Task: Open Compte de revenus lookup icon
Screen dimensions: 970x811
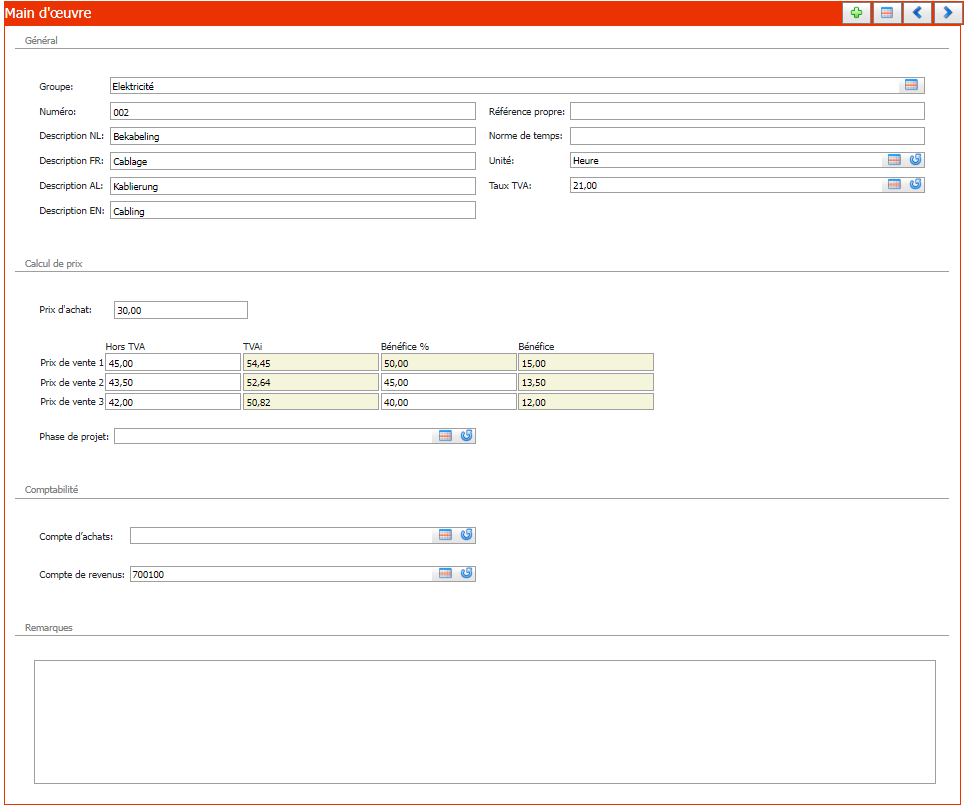Action: click(x=445, y=574)
